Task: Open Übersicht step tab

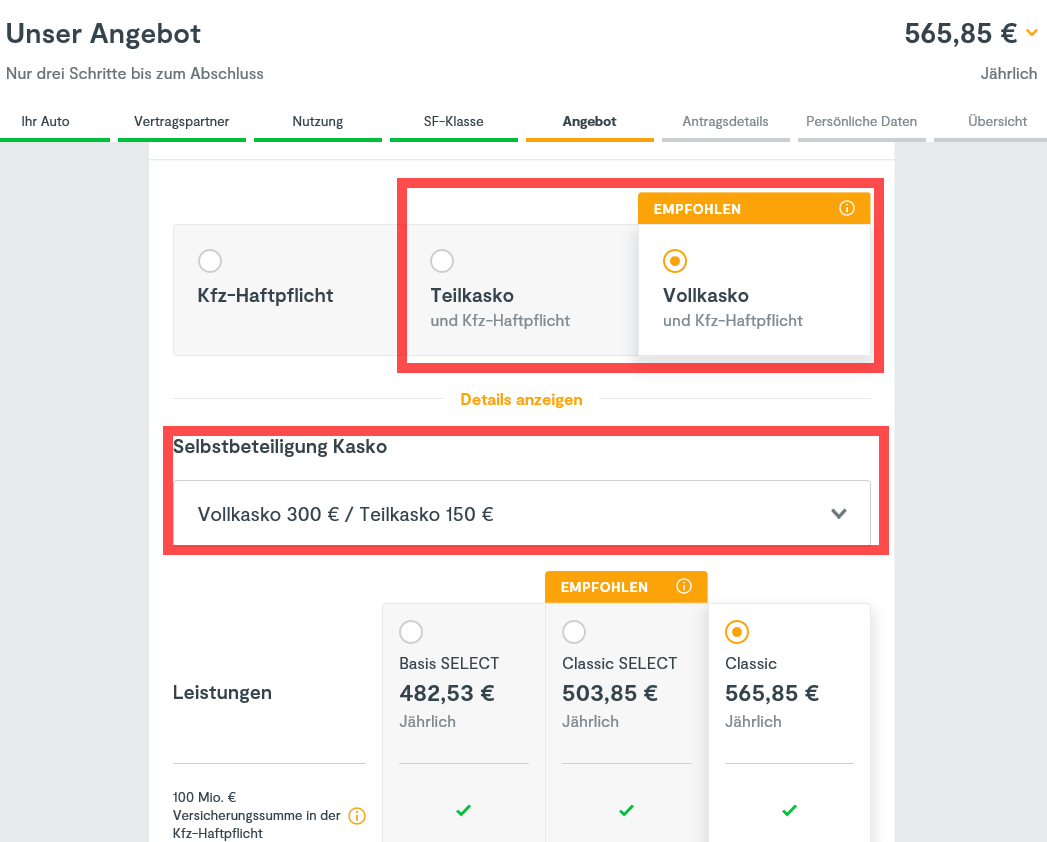Action: point(998,122)
